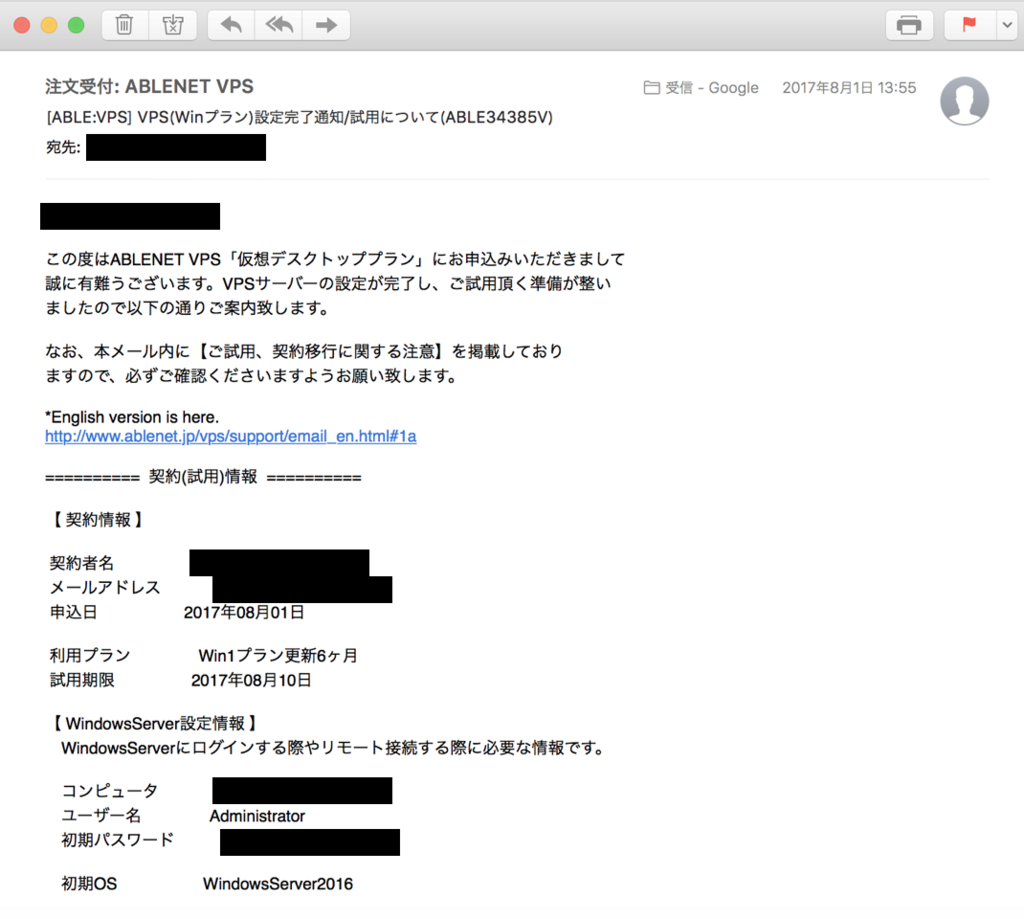Reply all using double-arrow icon

(279, 25)
